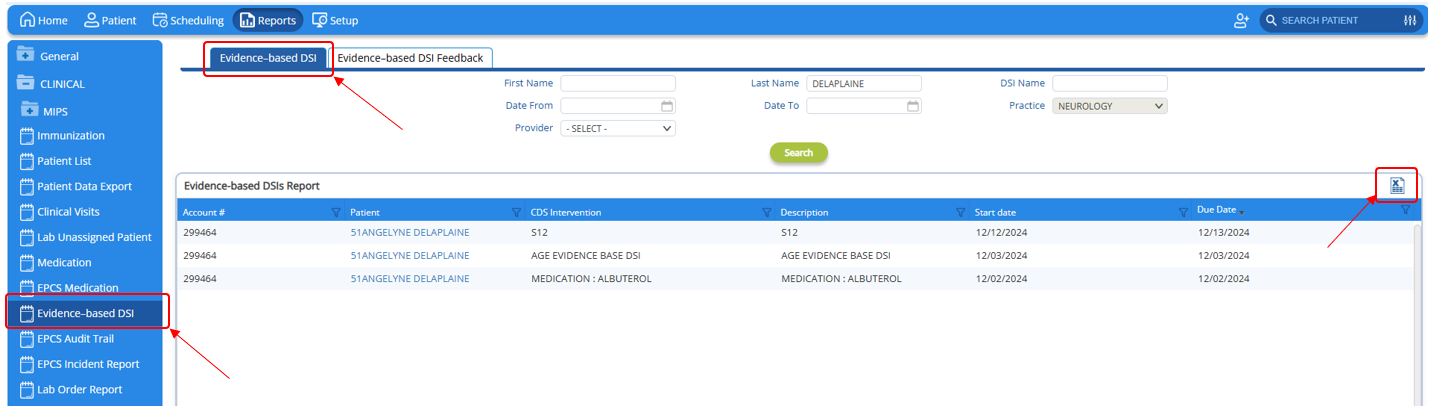
Task: Click Due Date cell 12/13/2024
Action: (1224, 232)
